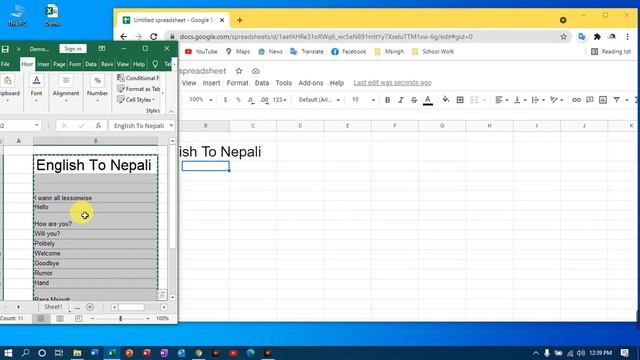640x360 pixels.
Task: Open Chrome Reading list
Action: pyautogui.click(x=611, y=51)
